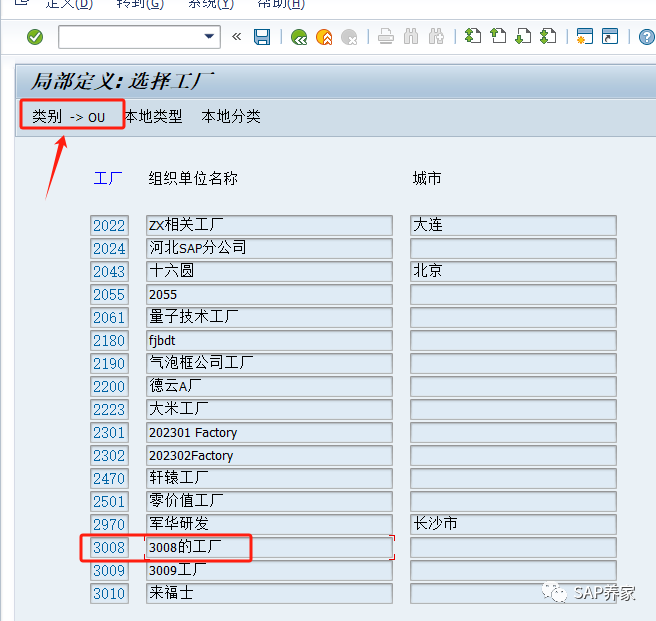Click the grey Cancel icon
The height and width of the screenshot is (621, 656).
pos(349,37)
